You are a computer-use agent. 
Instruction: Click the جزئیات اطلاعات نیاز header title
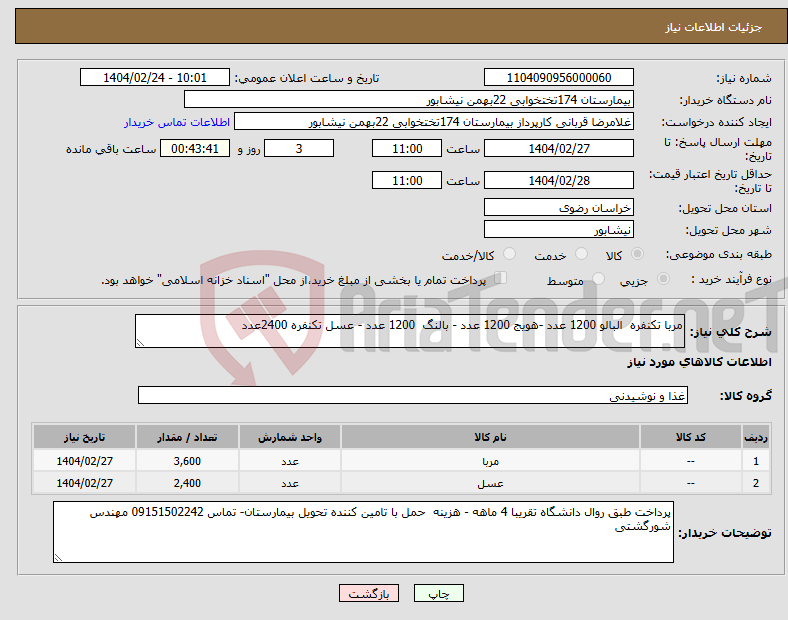(x=714, y=27)
